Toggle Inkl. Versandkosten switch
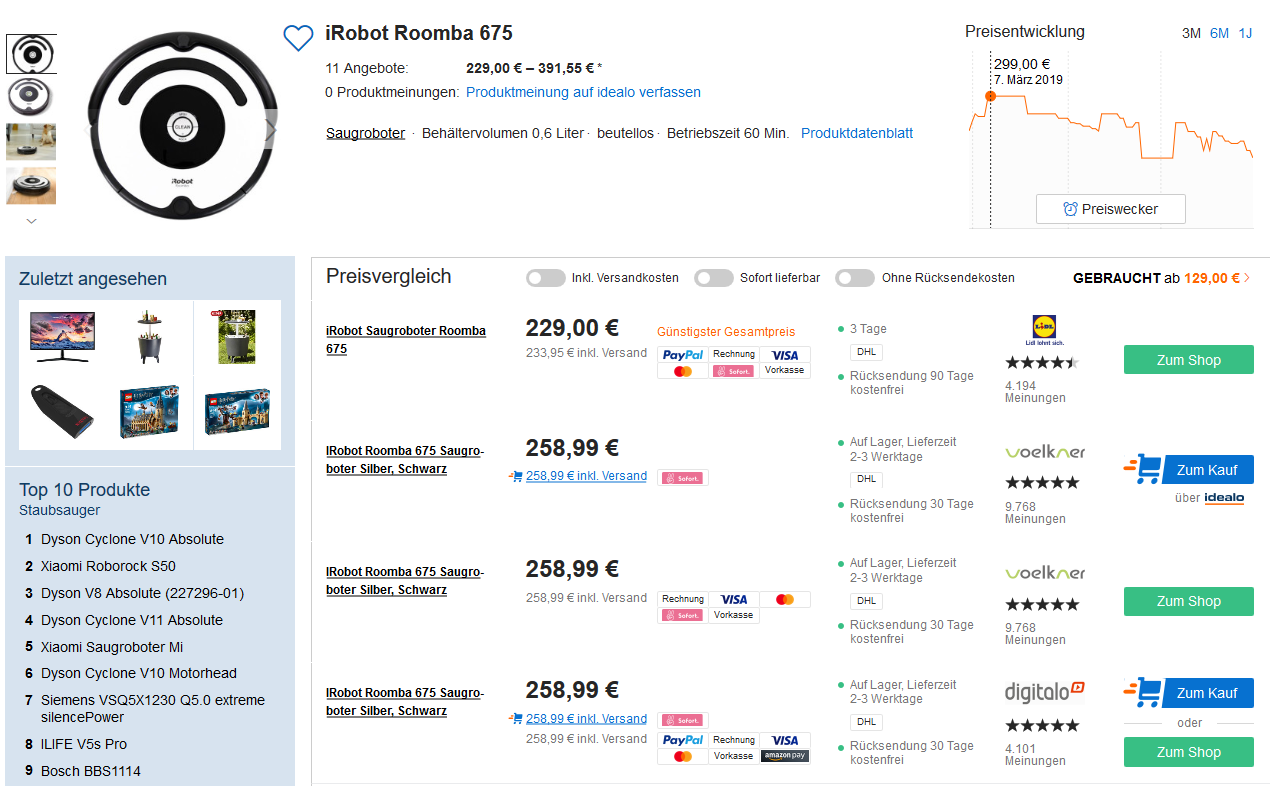This screenshot has width=1270, height=786. click(545, 278)
